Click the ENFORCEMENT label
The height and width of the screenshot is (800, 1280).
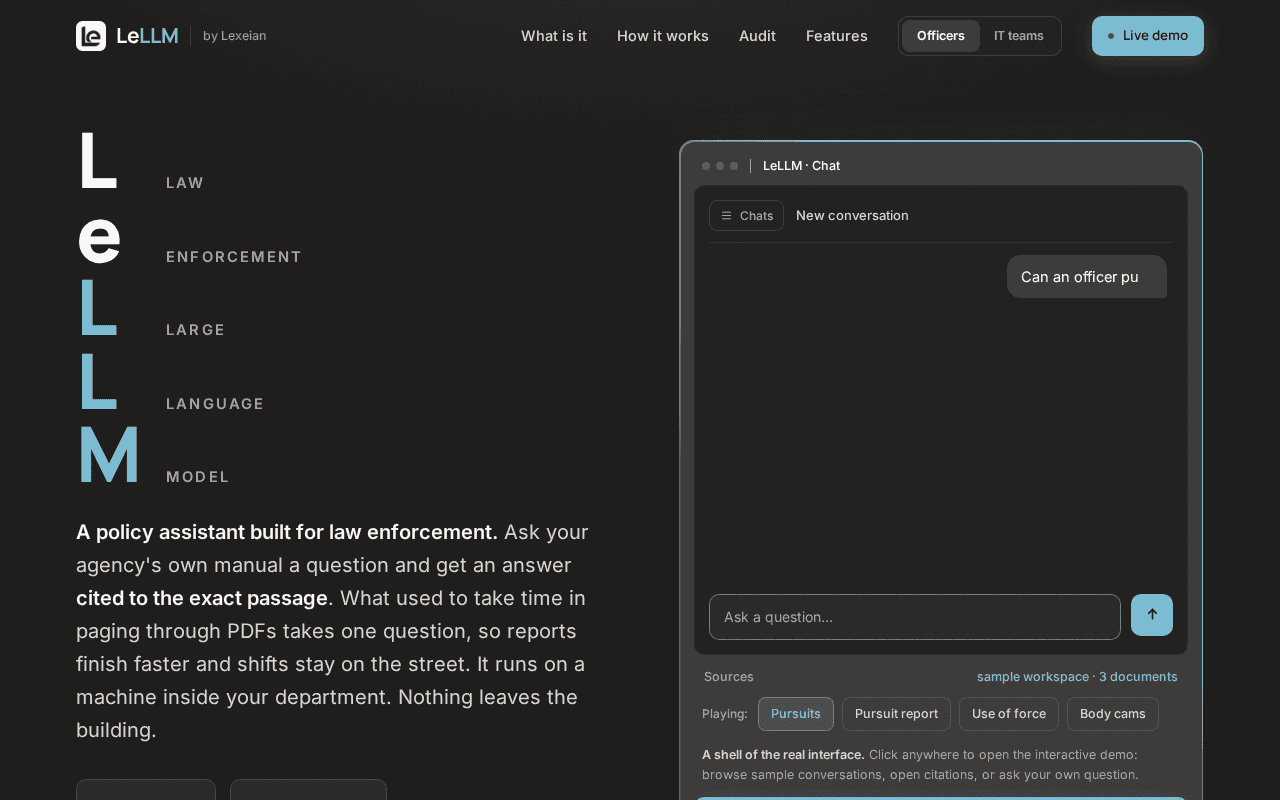(234, 257)
